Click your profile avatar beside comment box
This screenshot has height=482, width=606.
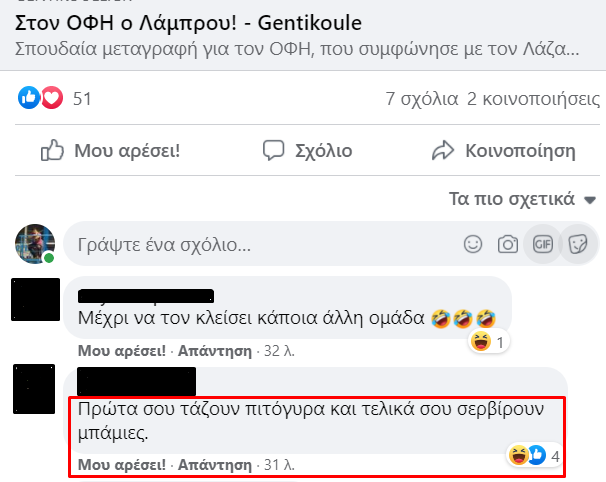34,244
